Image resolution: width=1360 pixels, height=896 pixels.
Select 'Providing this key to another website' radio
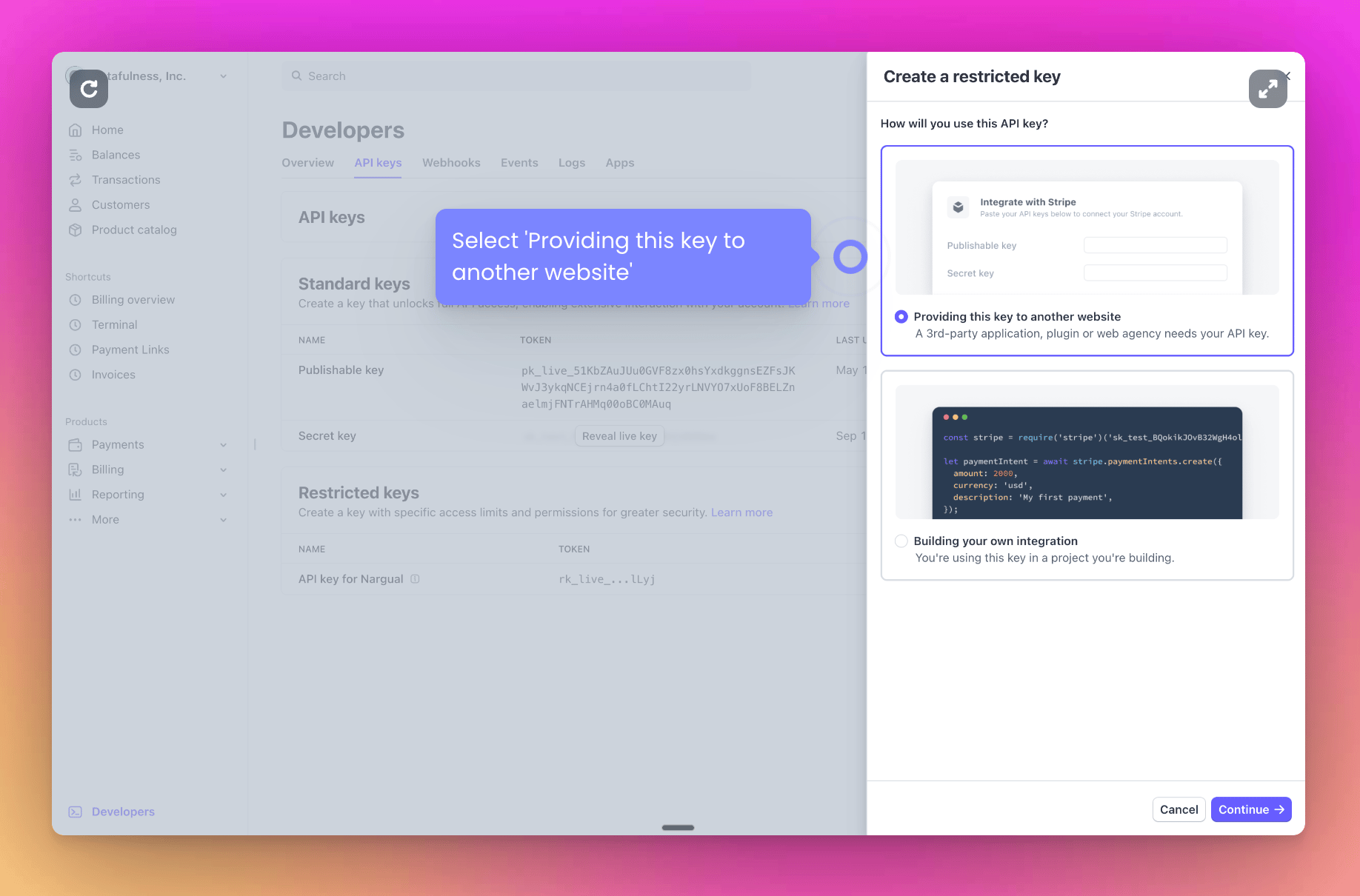click(x=901, y=317)
